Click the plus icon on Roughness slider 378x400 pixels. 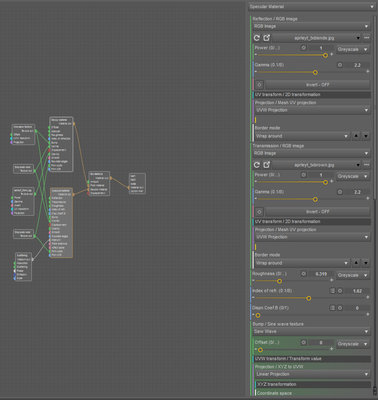(x=331, y=280)
